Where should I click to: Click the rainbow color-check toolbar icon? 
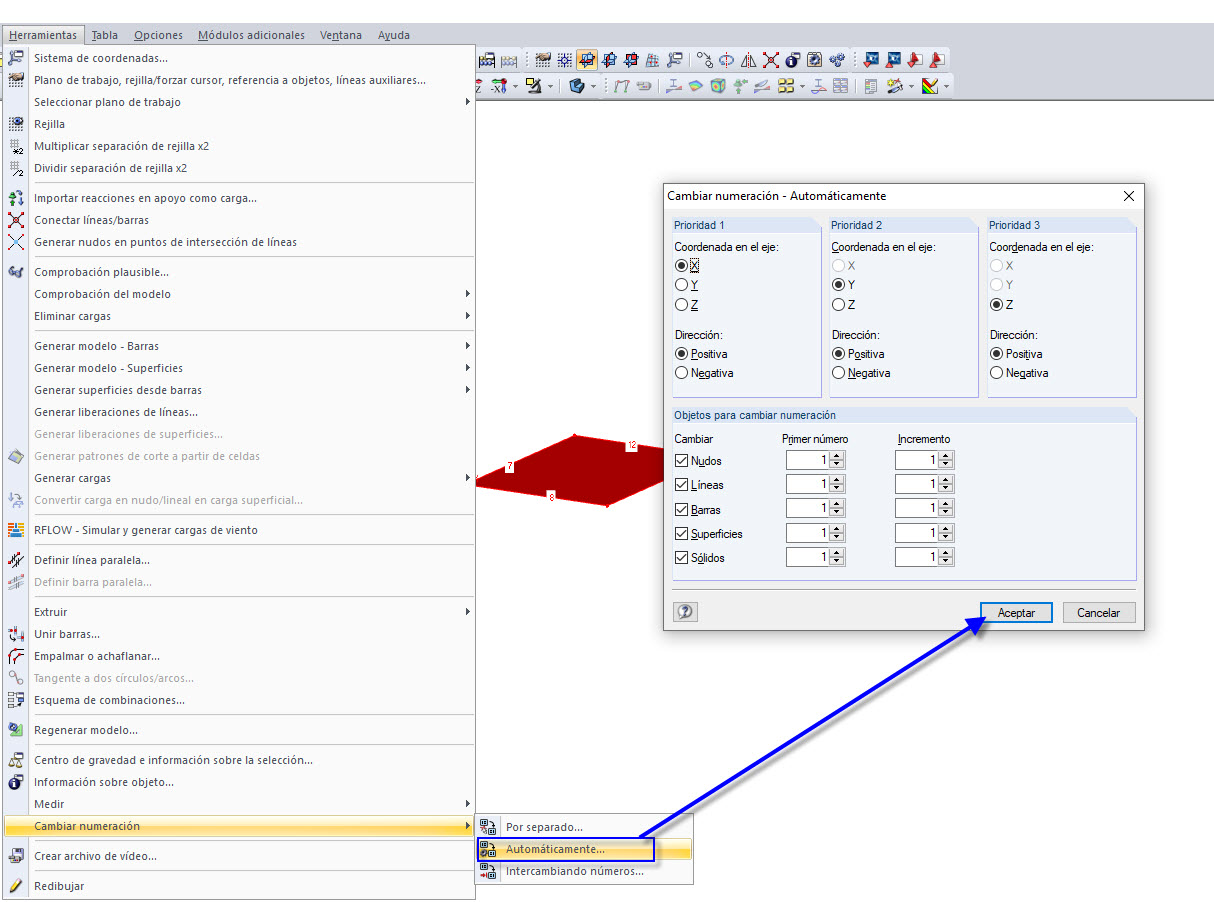(930, 86)
